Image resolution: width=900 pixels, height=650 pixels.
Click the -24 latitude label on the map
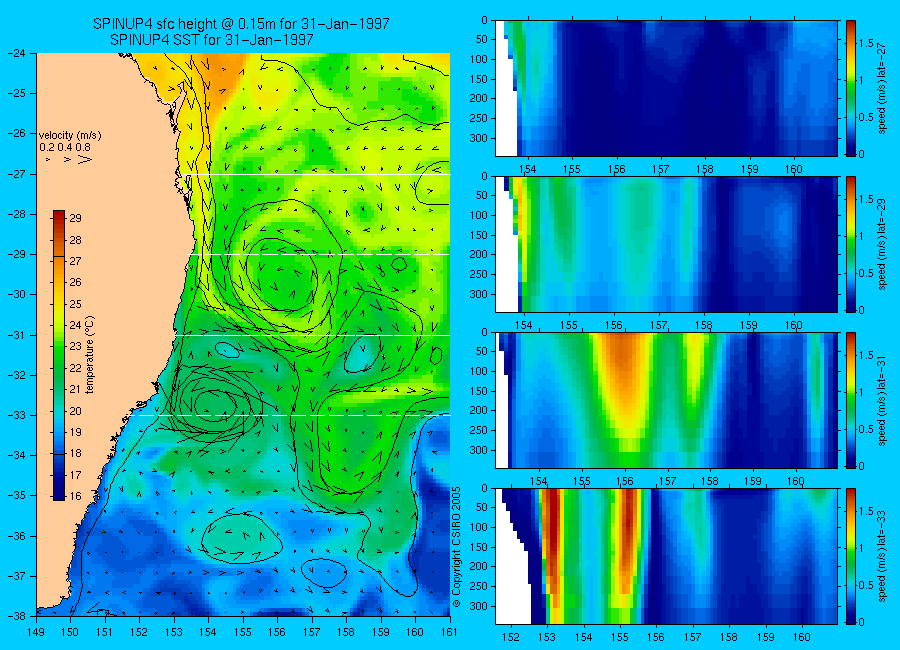(x=17, y=53)
